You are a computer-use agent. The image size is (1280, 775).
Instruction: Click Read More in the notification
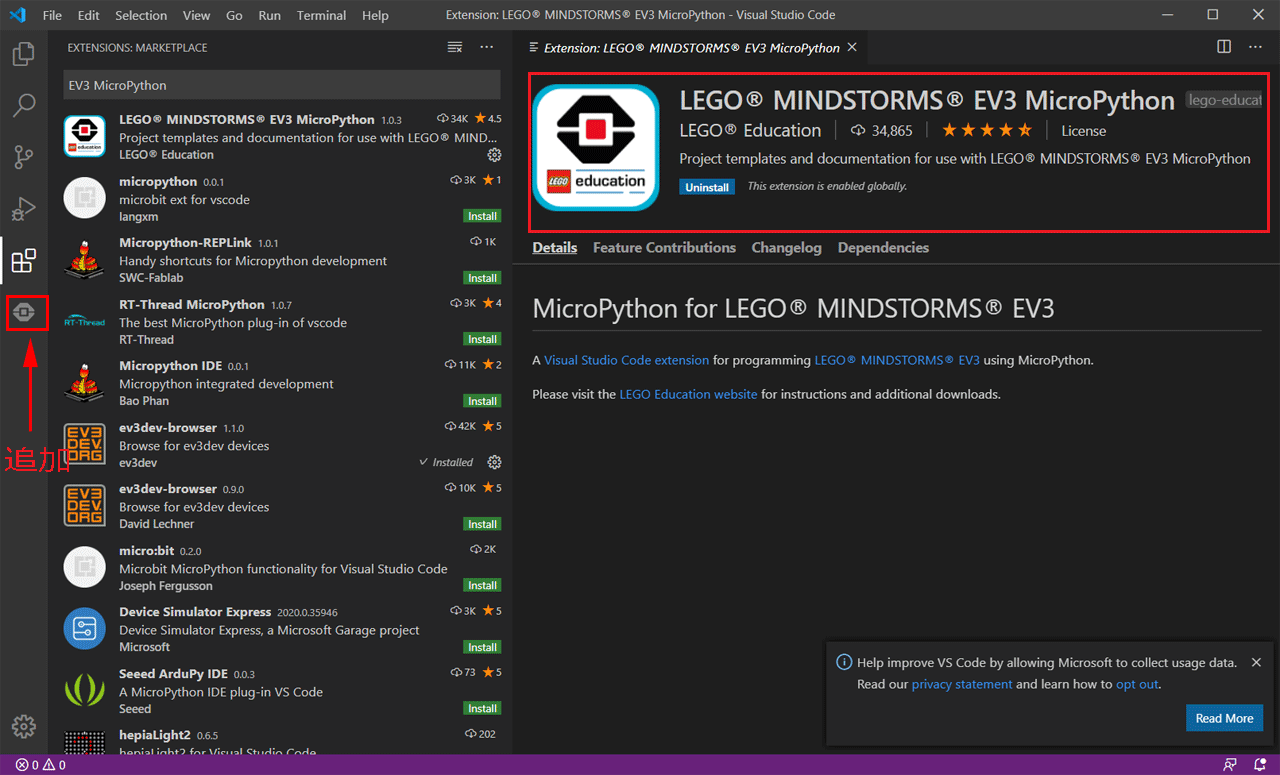click(1224, 718)
